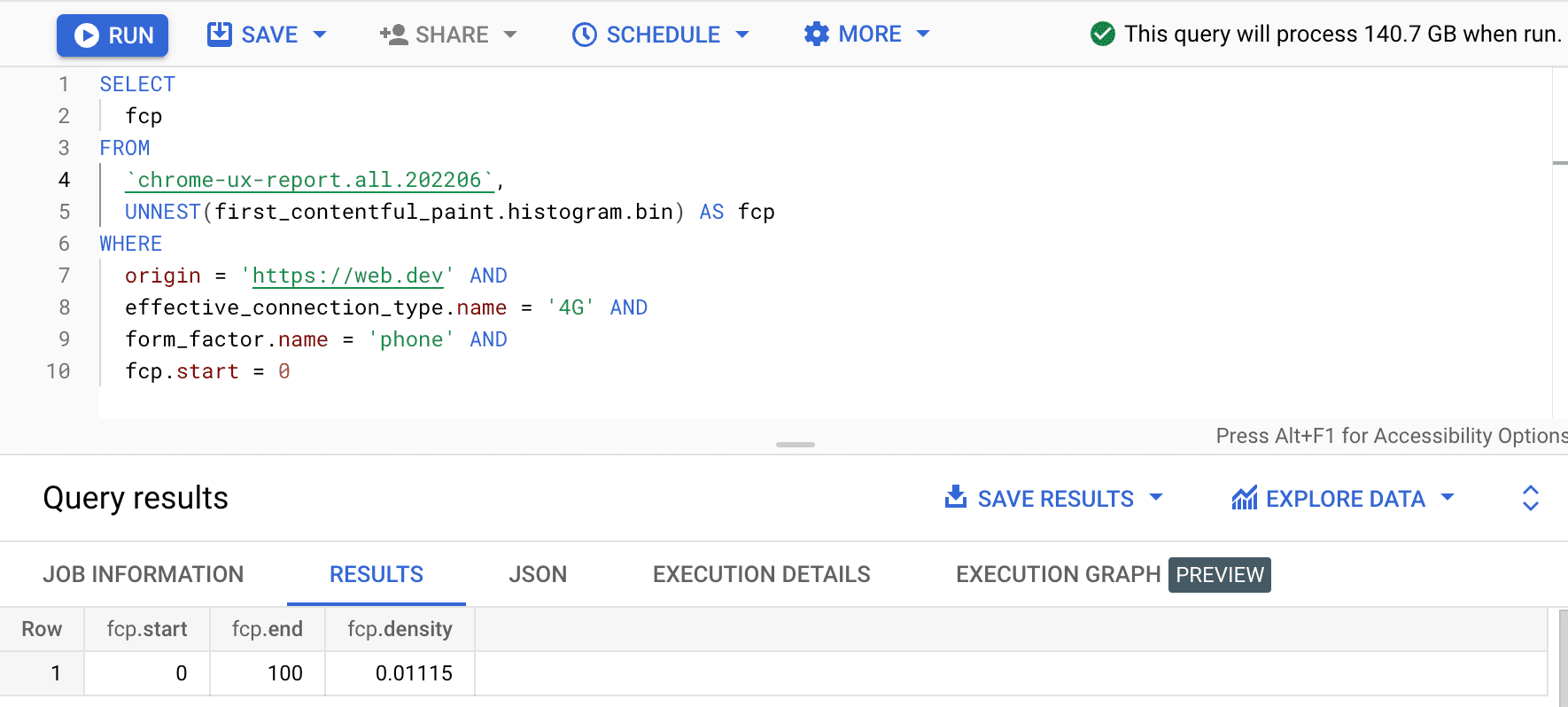Click the Share person-plus icon

(x=393, y=35)
